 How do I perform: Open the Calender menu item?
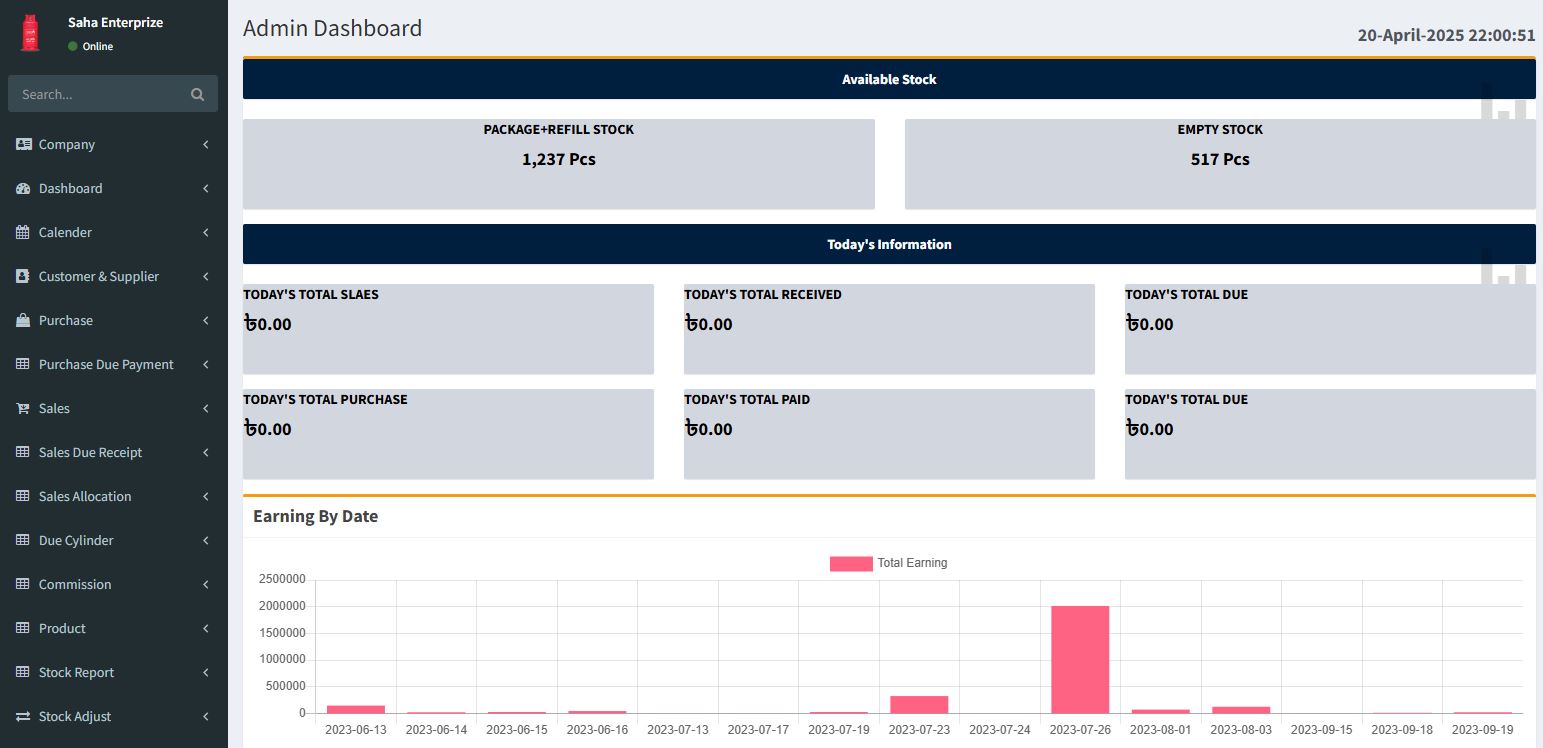(114, 232)
